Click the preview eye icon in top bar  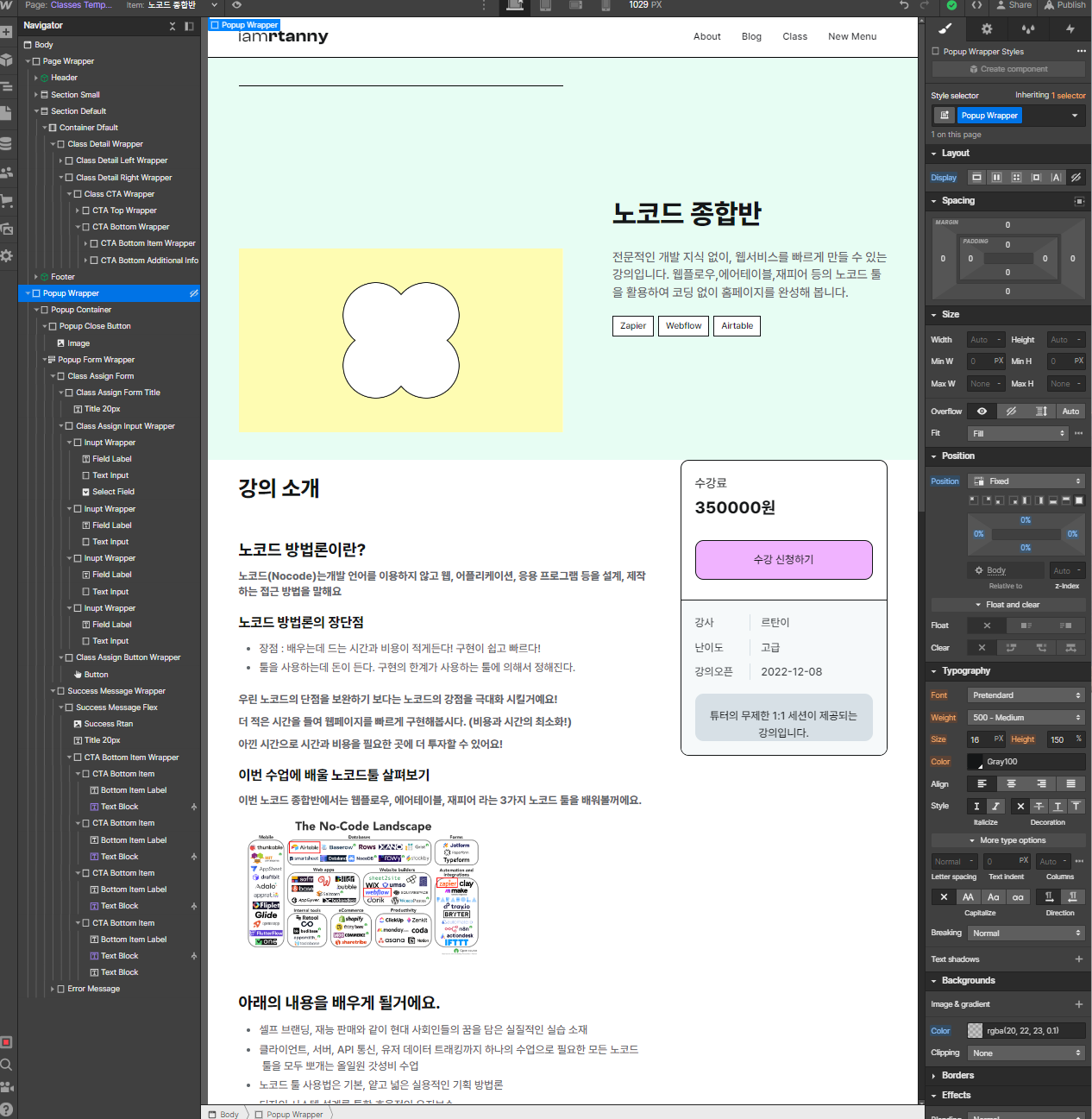pos(236,5)
